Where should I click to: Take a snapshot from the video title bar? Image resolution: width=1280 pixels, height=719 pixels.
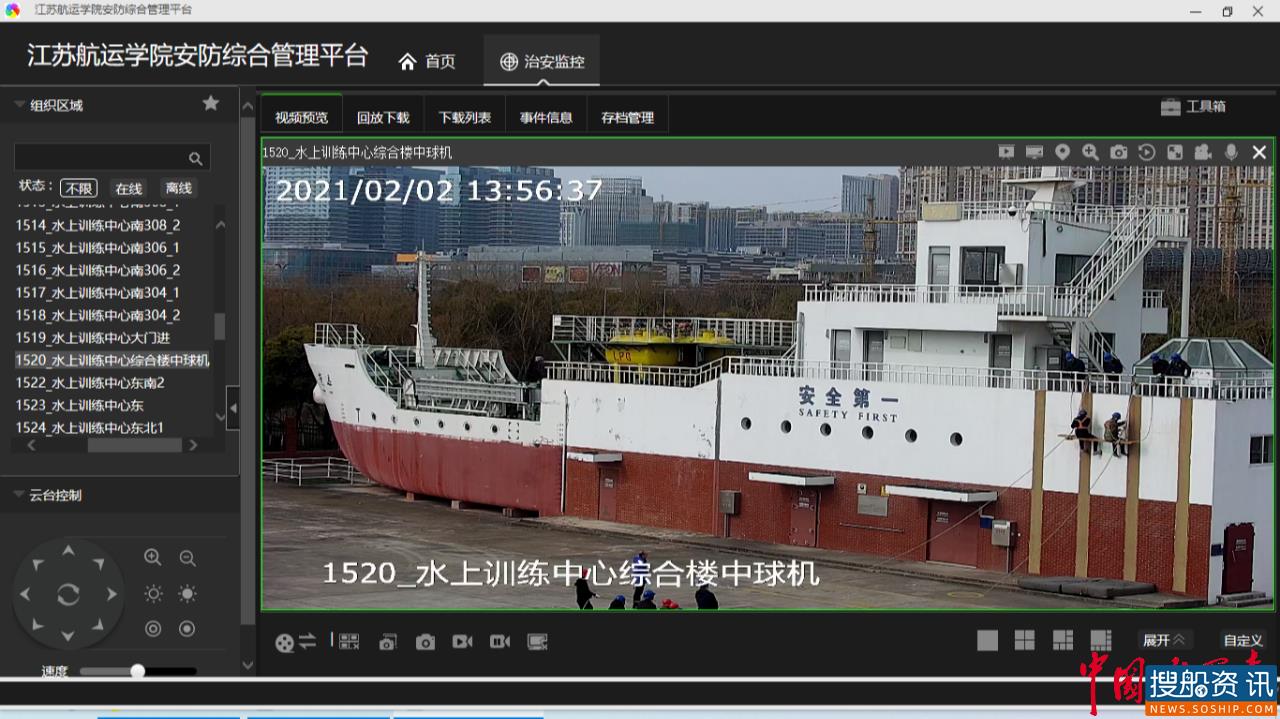[x=1118, y=152]
